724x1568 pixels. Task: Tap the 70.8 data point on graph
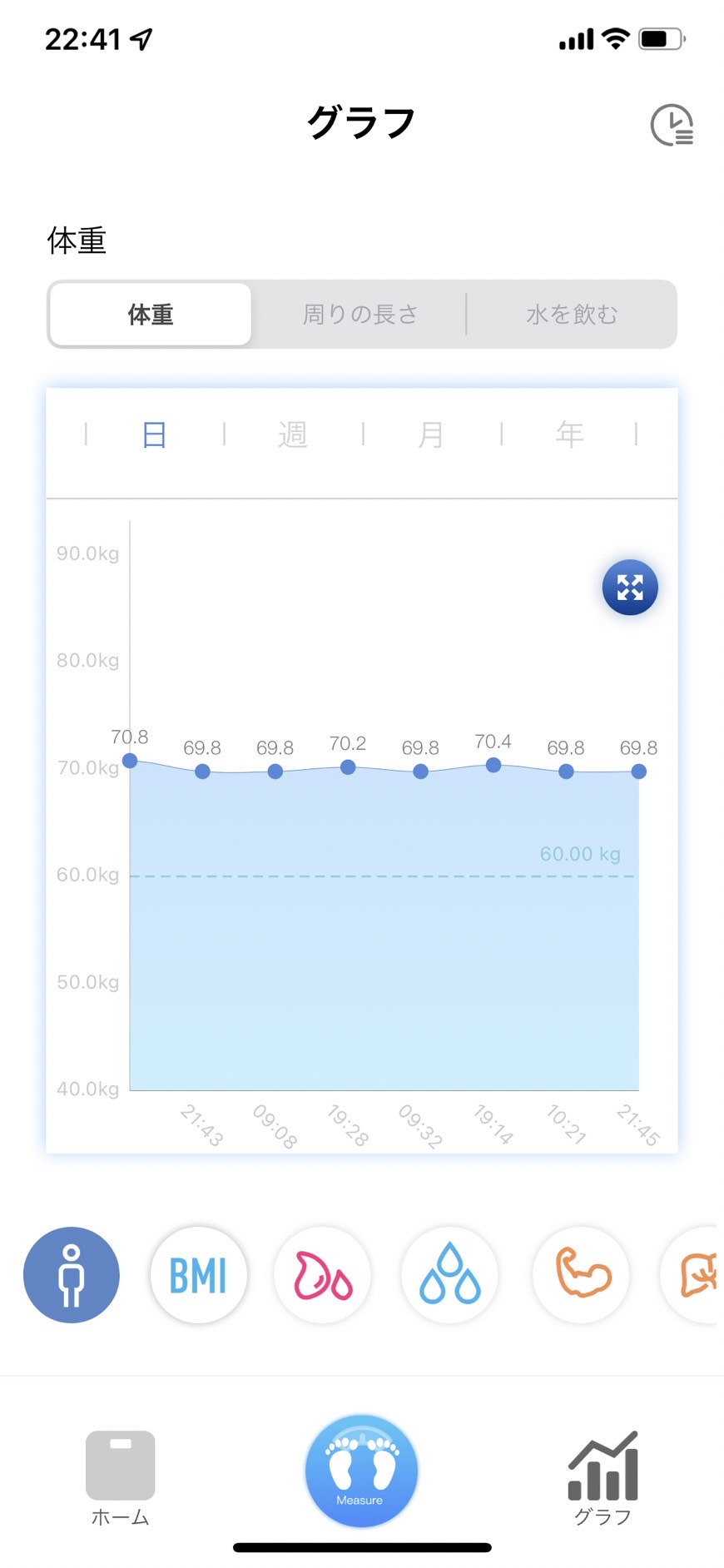click(130, 761)
